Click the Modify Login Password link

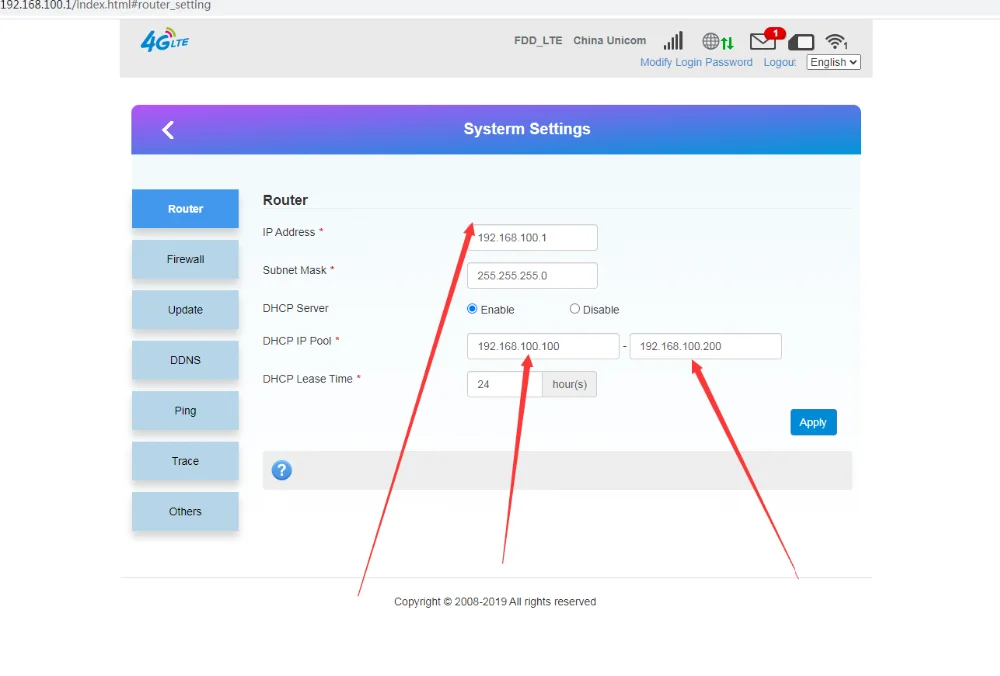[x=696, y=62]
